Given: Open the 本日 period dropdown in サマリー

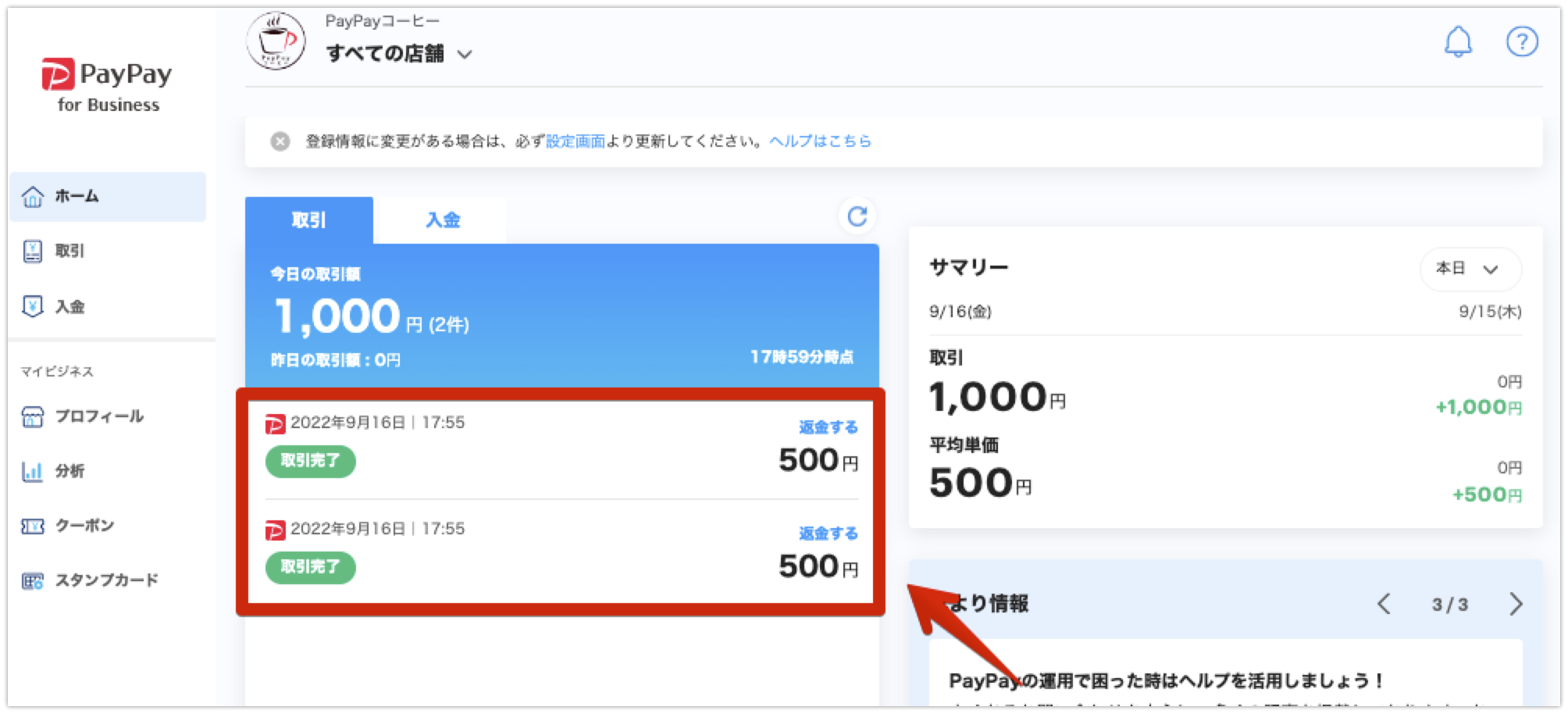Looking at the screenshot, I should [1470, 269].
